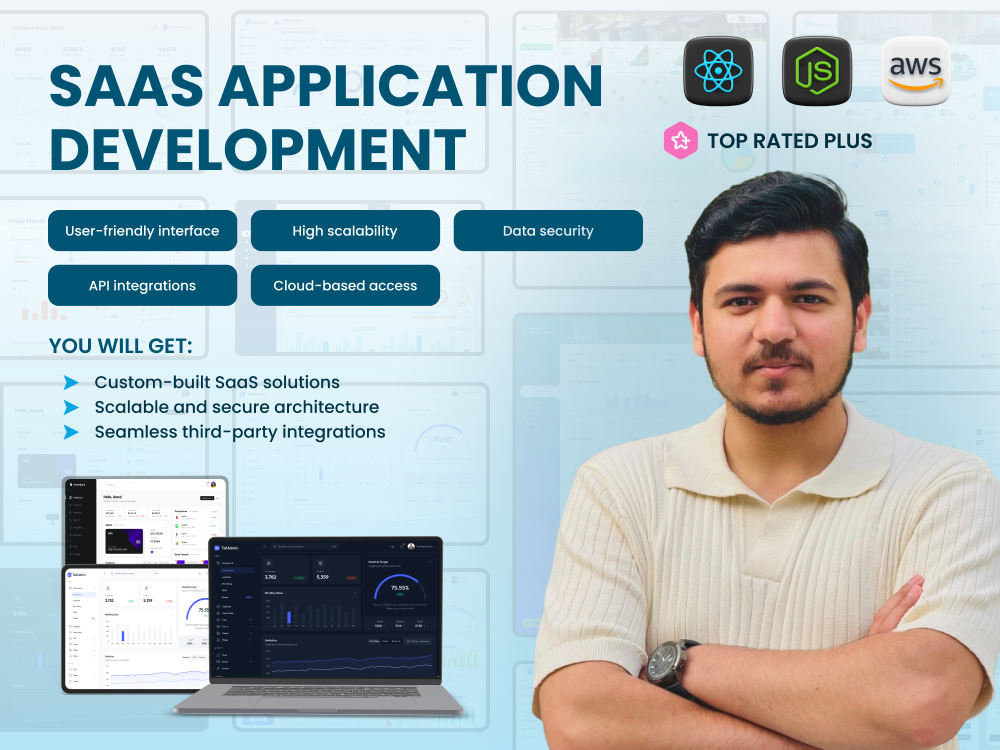Image resolution: width=1000 pixels, height=750 pixels.
Task: Click the text Scalable and secure architecture
Action: [x=237, y=407]
